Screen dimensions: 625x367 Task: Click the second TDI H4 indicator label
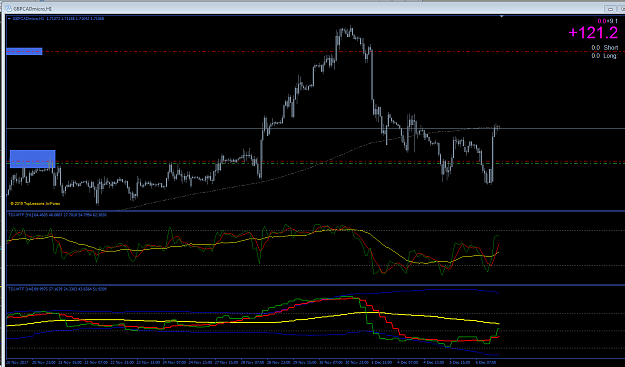(x=57, y=289)
